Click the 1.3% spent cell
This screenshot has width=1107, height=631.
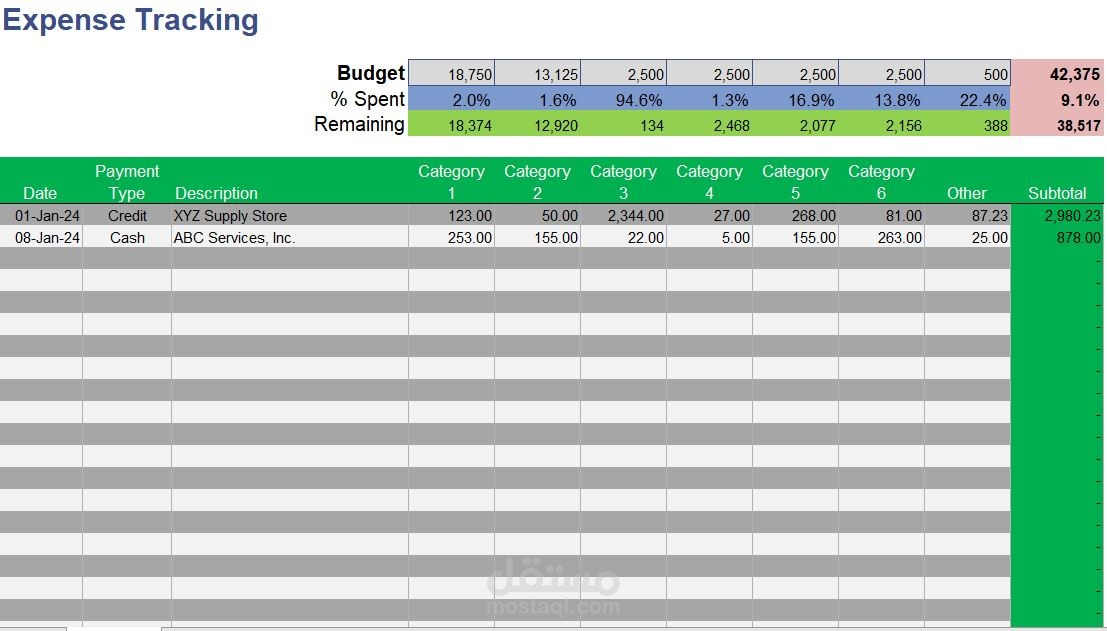coord(710,100)
